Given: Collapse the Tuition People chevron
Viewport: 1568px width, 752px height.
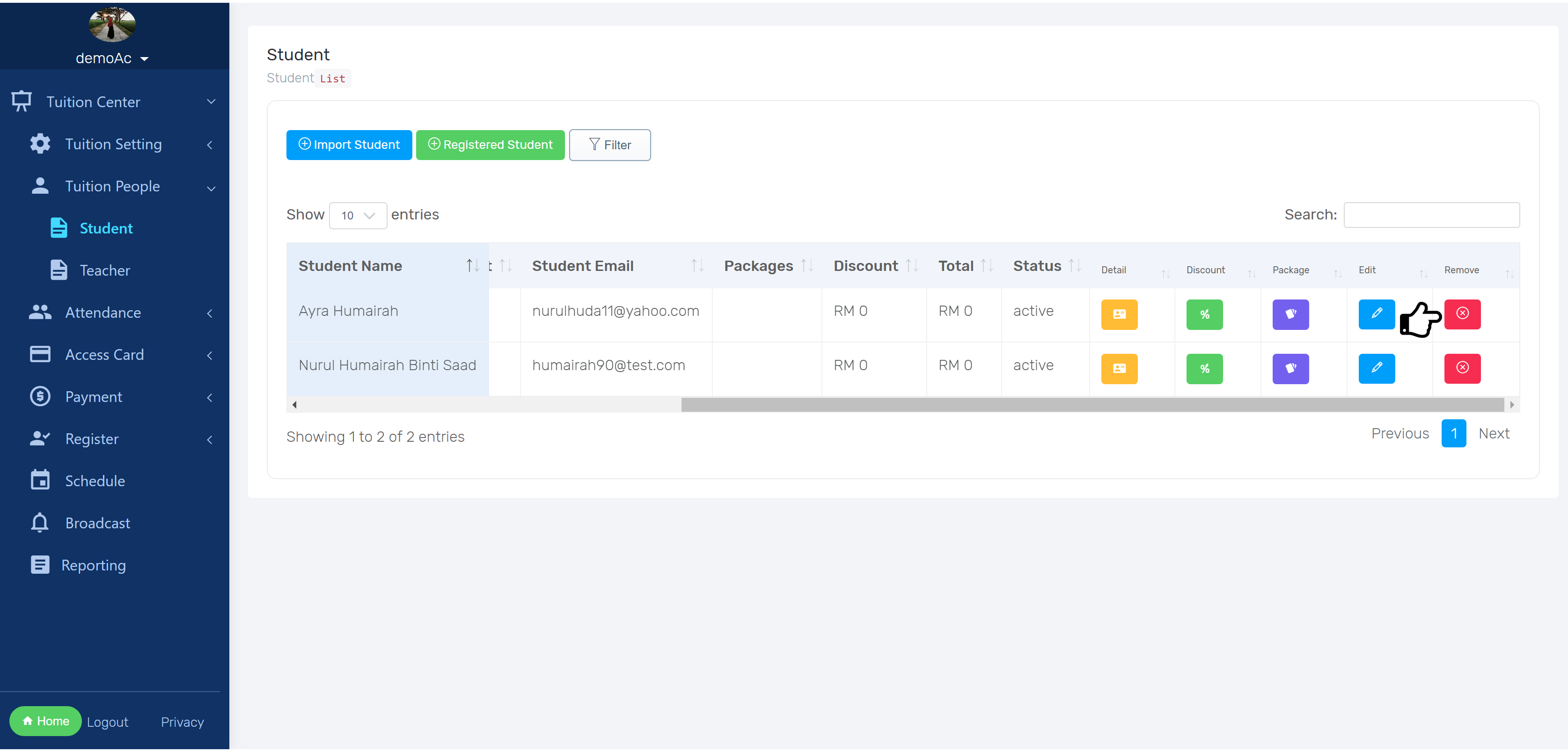Looking at the screenshot, I should [x=211, y=188].
